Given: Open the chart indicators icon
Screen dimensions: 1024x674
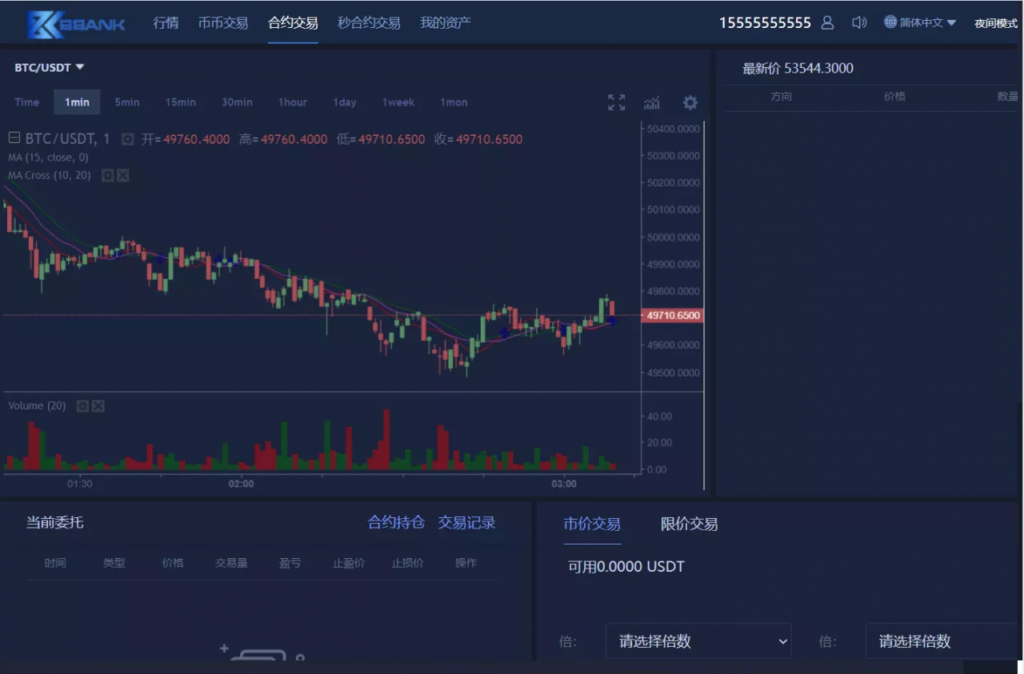Looking at the screenshot, I should coord(652,102).
